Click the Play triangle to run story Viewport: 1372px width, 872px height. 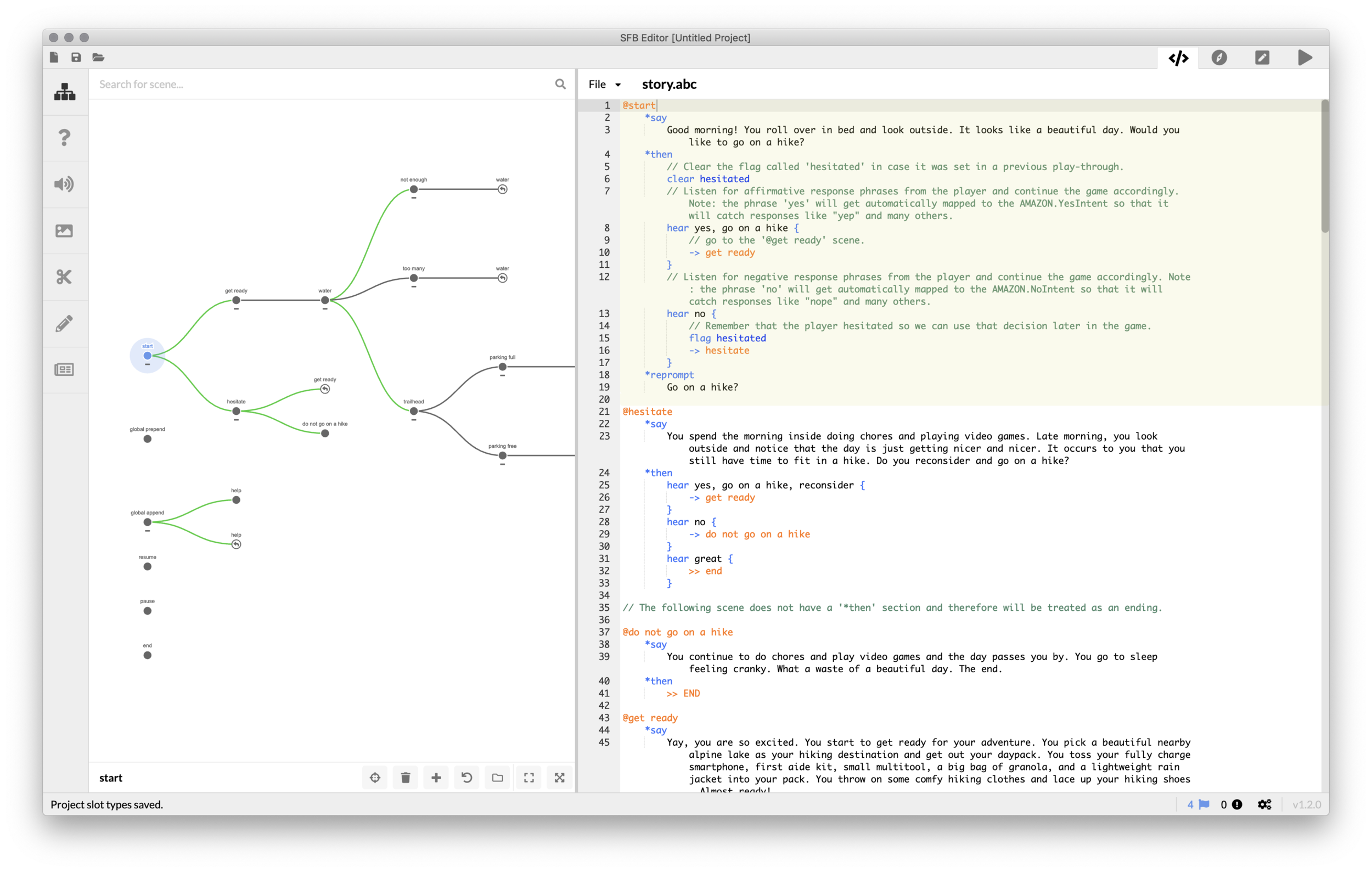click(1304, 58)
